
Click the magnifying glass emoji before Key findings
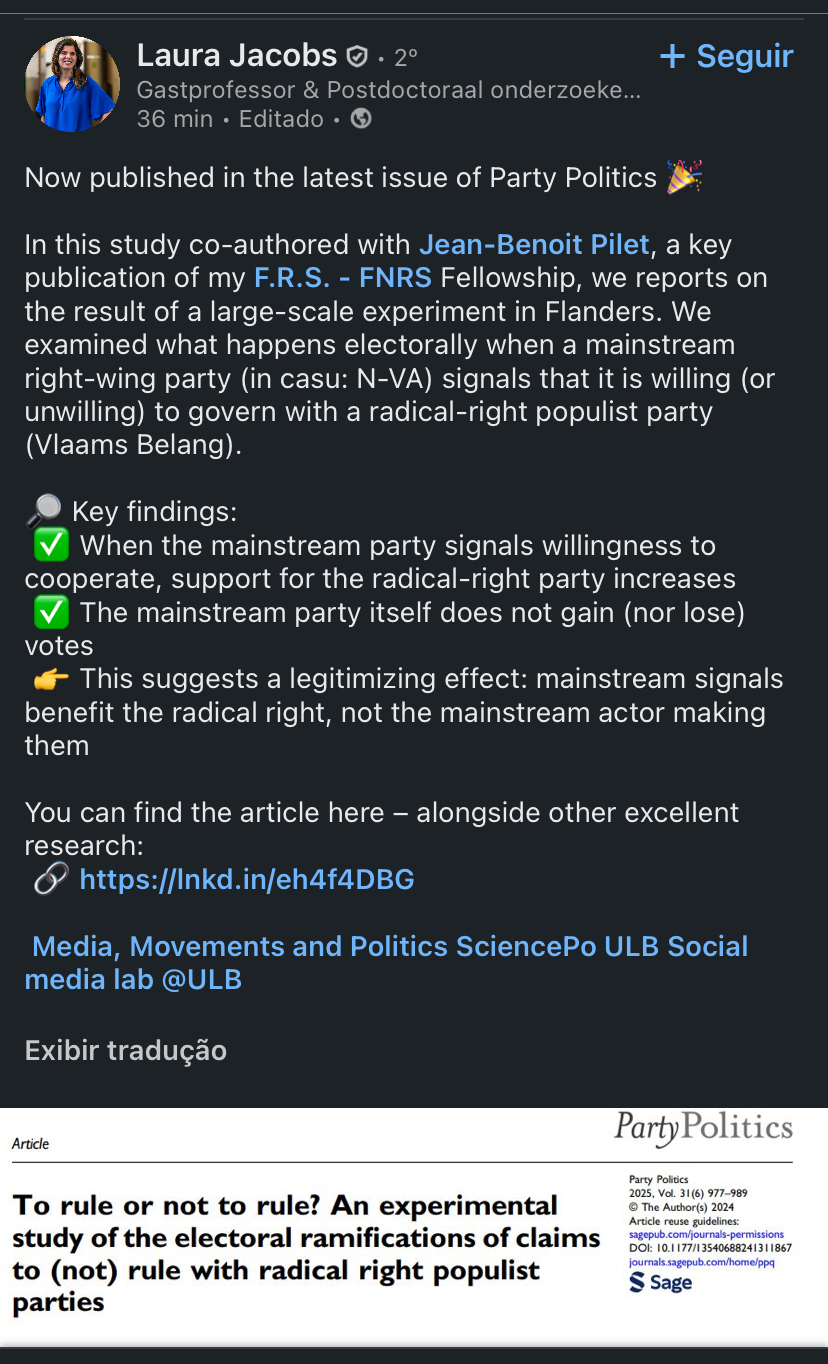point(43,511)
